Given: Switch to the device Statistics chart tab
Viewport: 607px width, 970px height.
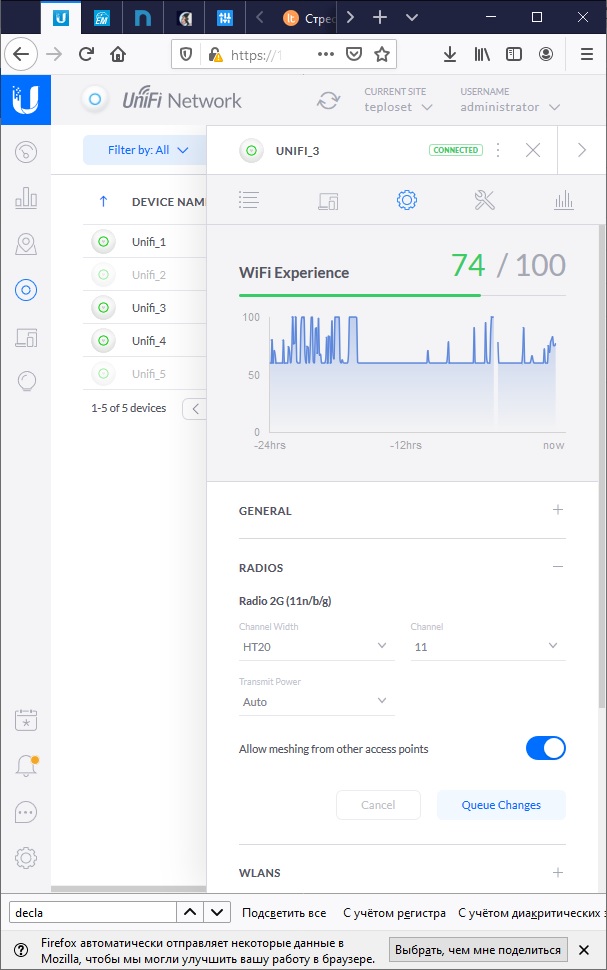Looking at the screenshot, I should point(564,200).
